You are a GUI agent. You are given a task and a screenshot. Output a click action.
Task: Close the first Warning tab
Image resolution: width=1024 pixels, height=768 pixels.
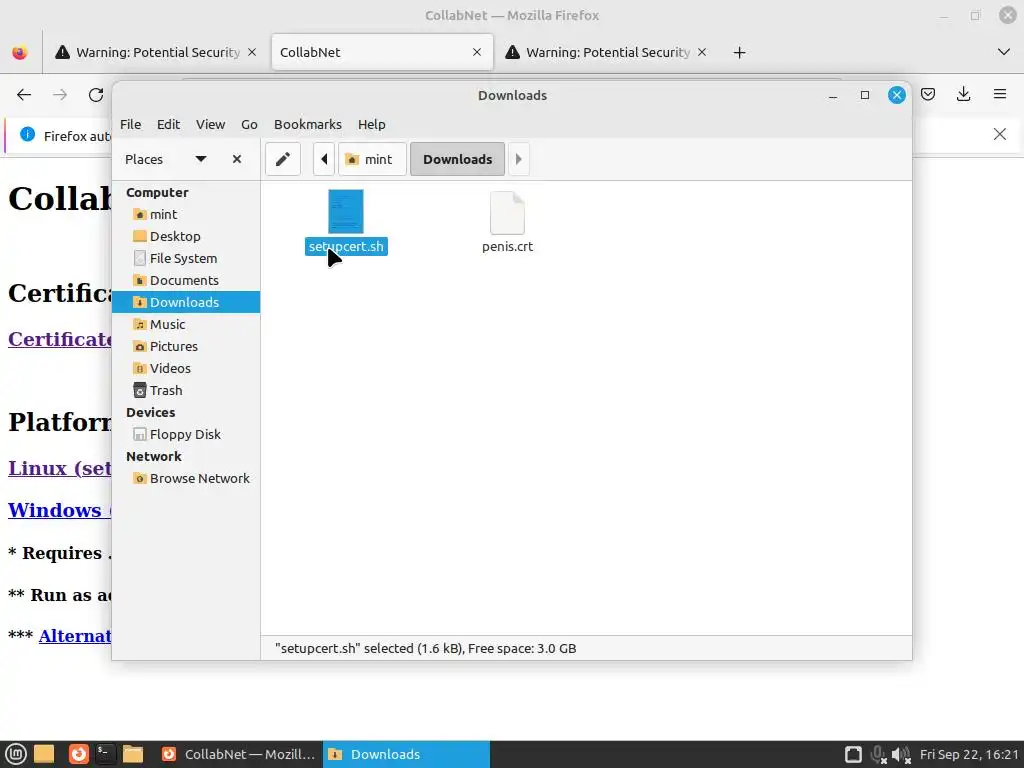(x=252, y=52)
